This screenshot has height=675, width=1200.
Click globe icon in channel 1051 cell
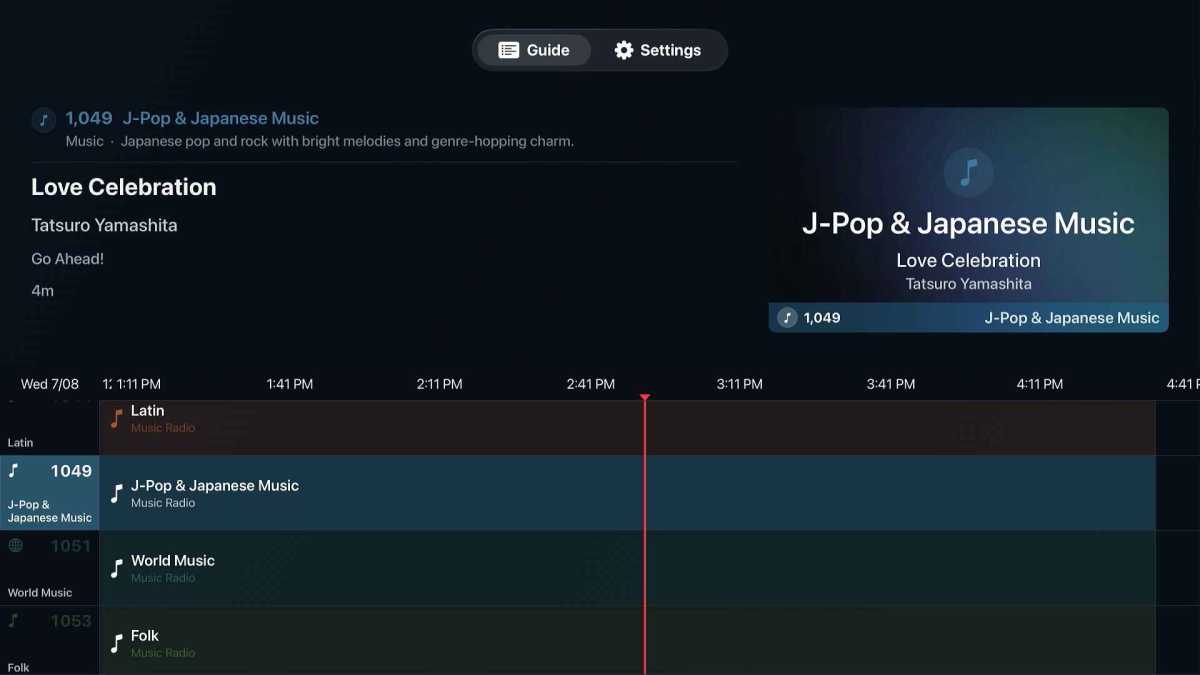pyautogui.click(x=15, y=545)
